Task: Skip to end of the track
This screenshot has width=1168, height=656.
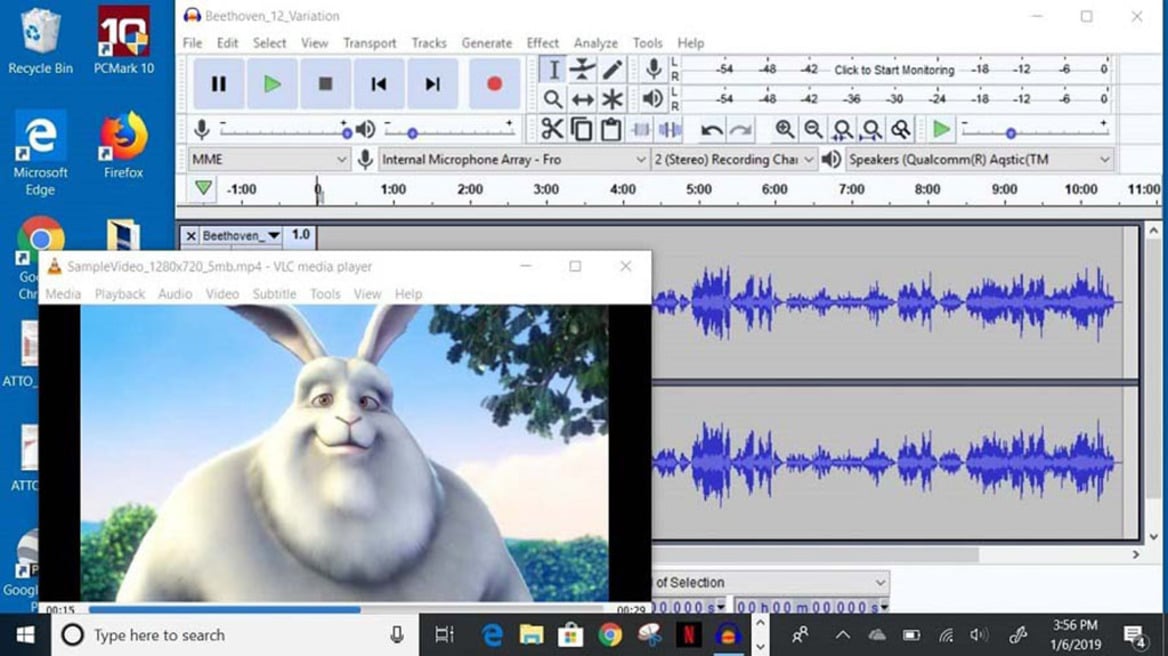Action: (x=433, y=84)
